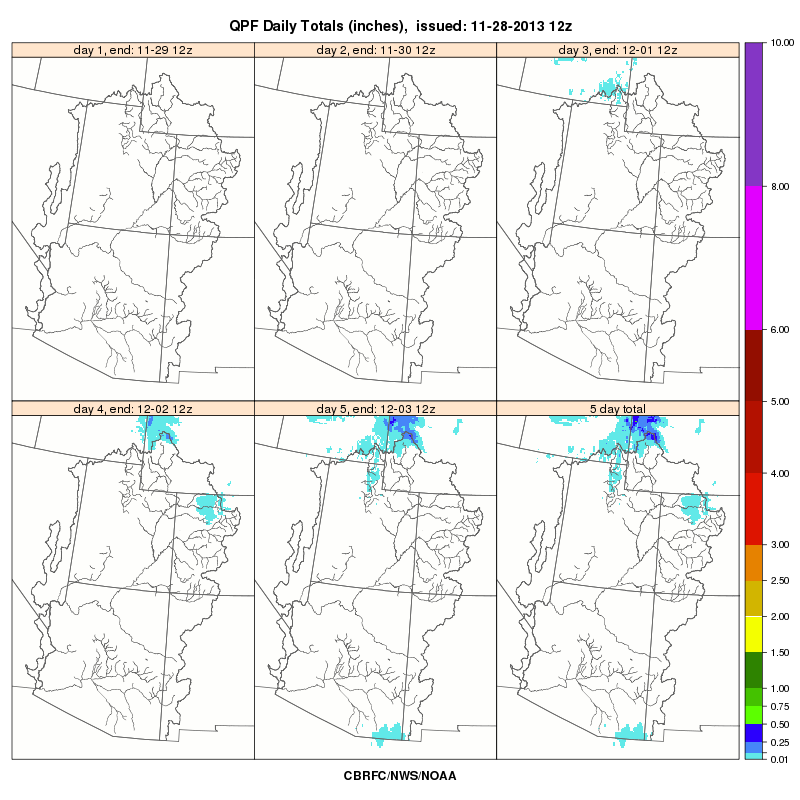Pick the magenta 6.00–8.00 legend color
Image resolution: width=800 pixels, height=800 pixels.
[754, 258]
